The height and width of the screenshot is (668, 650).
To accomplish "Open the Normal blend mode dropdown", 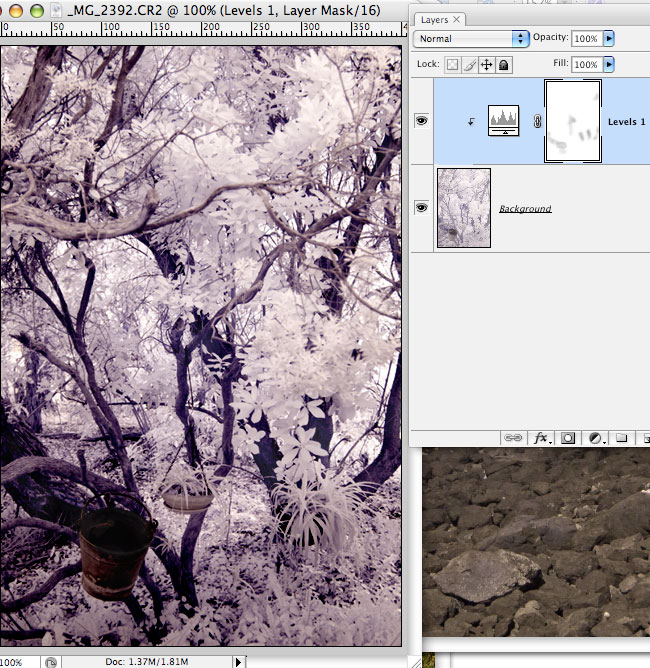I will [x=471, y=38].
